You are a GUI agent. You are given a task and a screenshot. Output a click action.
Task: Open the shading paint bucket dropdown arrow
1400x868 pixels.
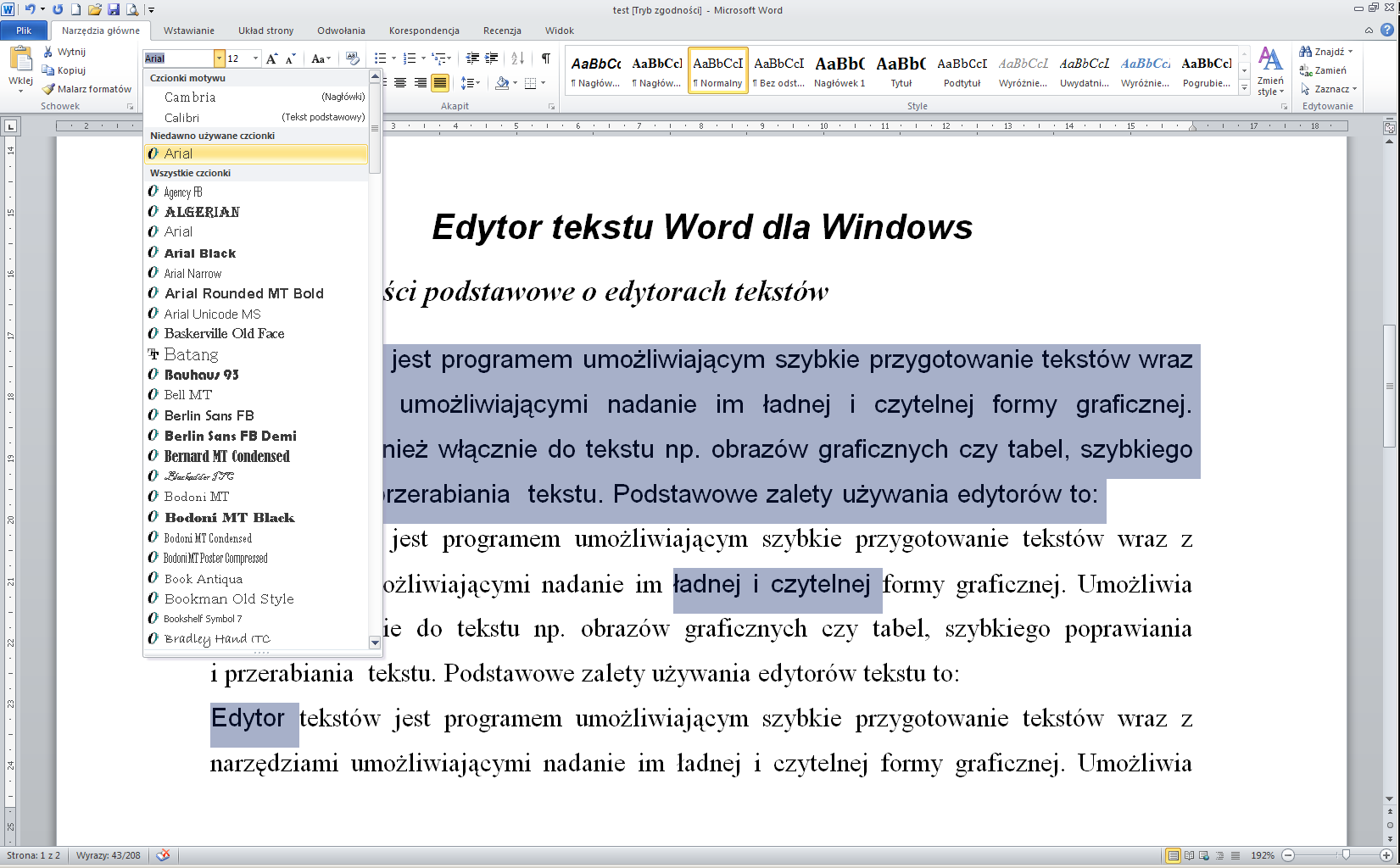tap(515, 83)
